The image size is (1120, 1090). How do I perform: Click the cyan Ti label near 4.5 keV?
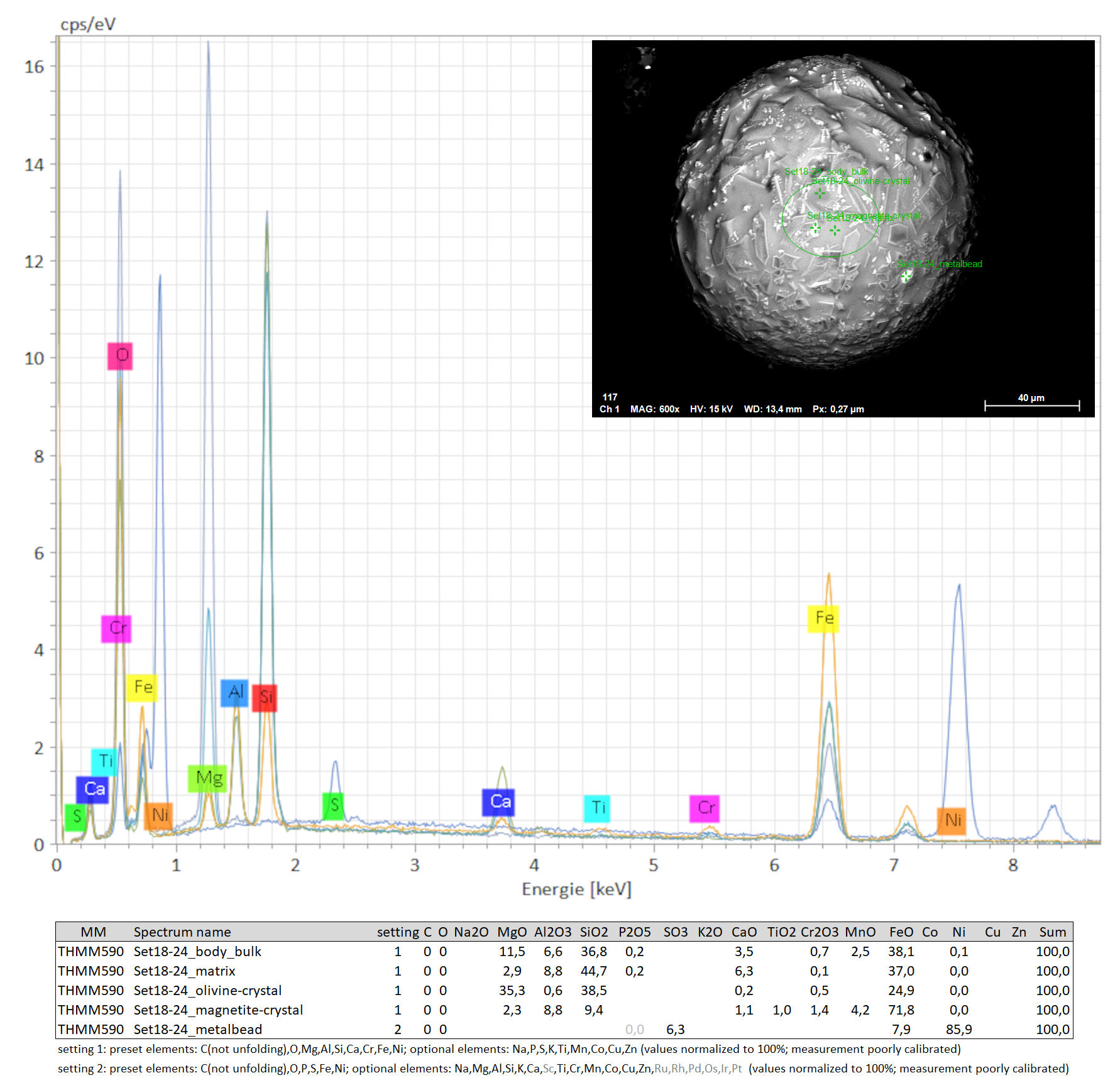(597, 808)
